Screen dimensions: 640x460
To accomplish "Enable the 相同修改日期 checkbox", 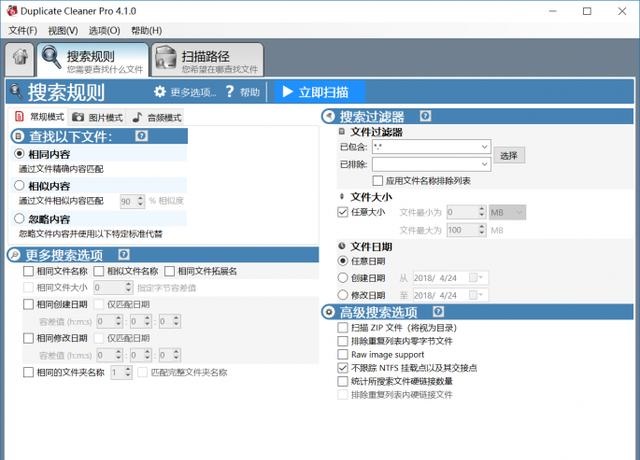I will click(28, 338).
